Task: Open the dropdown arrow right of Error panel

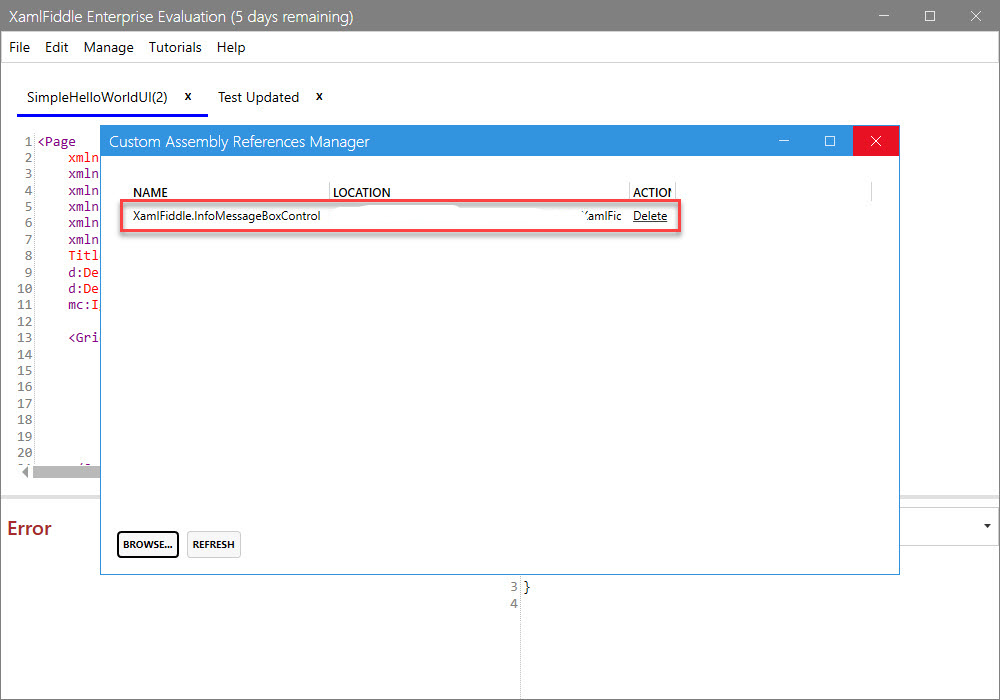Action: coord(987,526)
